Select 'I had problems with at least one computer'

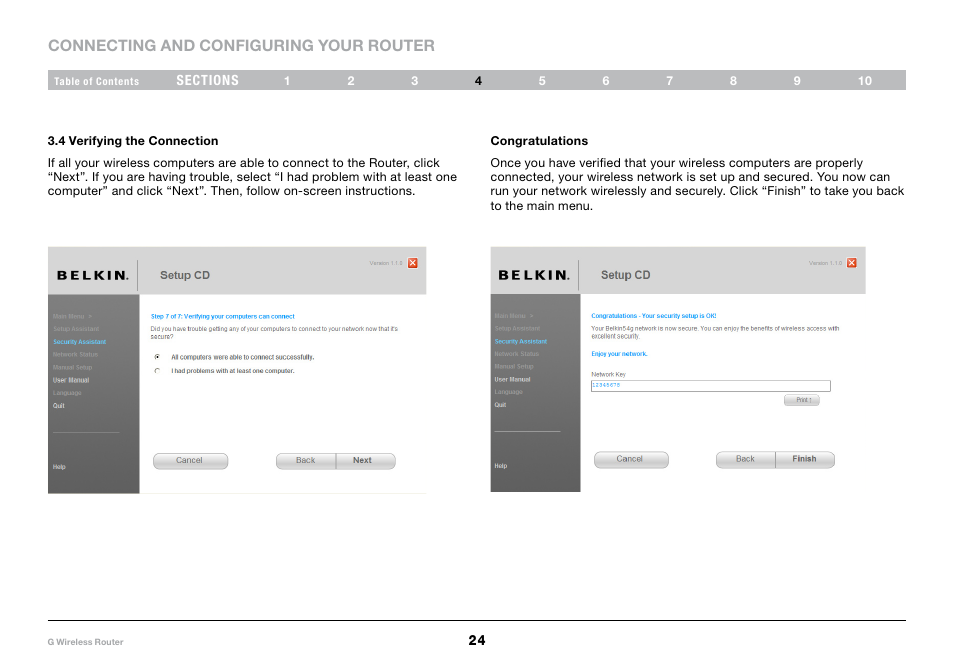(x=158, y=371)
